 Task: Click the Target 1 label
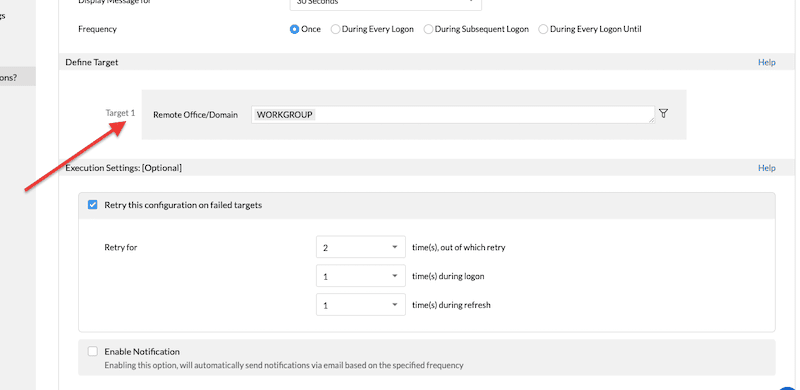[x=120, y=113]
